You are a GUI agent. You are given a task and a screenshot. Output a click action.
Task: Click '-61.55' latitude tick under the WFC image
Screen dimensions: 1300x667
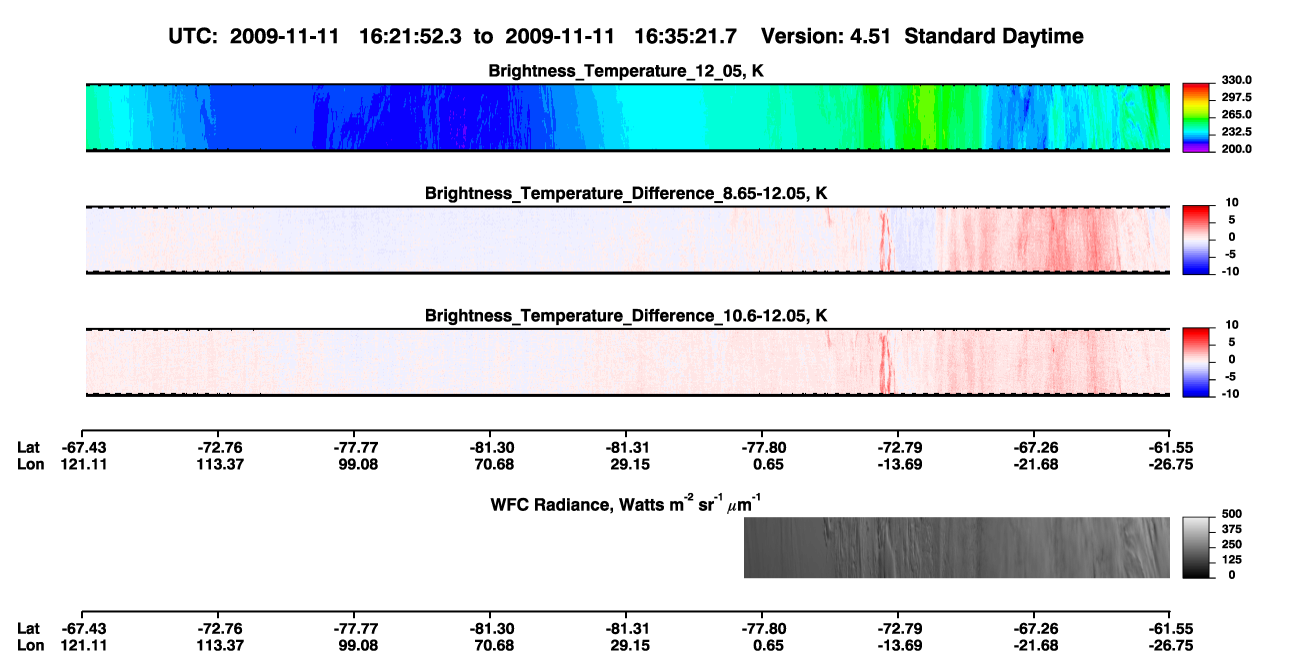pyautogui.click(x=1170, y=629)
